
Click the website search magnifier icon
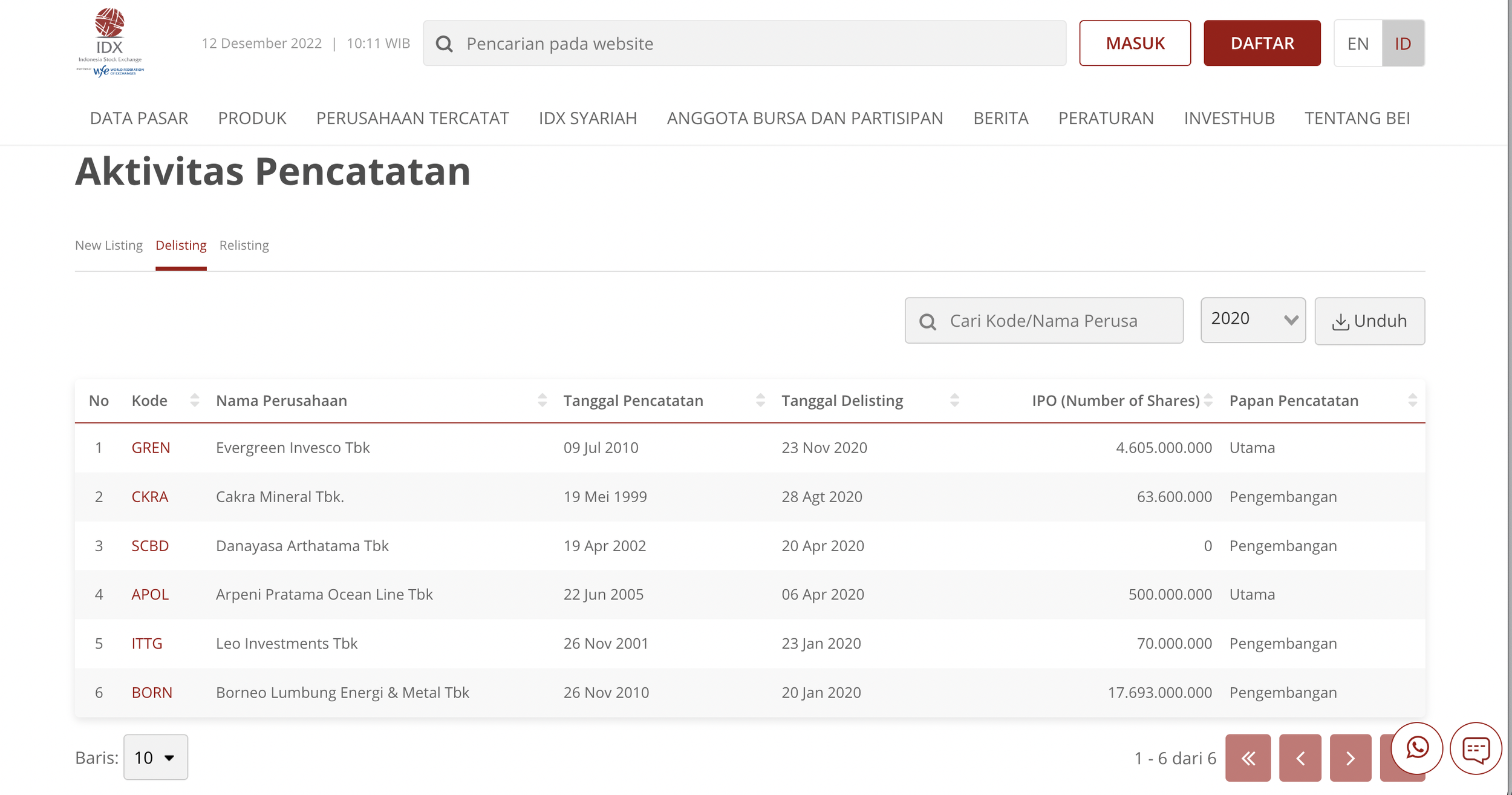click(x=445, y=44)
